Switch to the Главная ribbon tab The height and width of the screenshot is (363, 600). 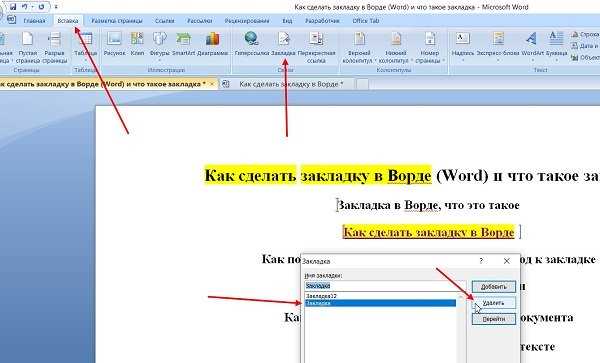tap(34, 21)
